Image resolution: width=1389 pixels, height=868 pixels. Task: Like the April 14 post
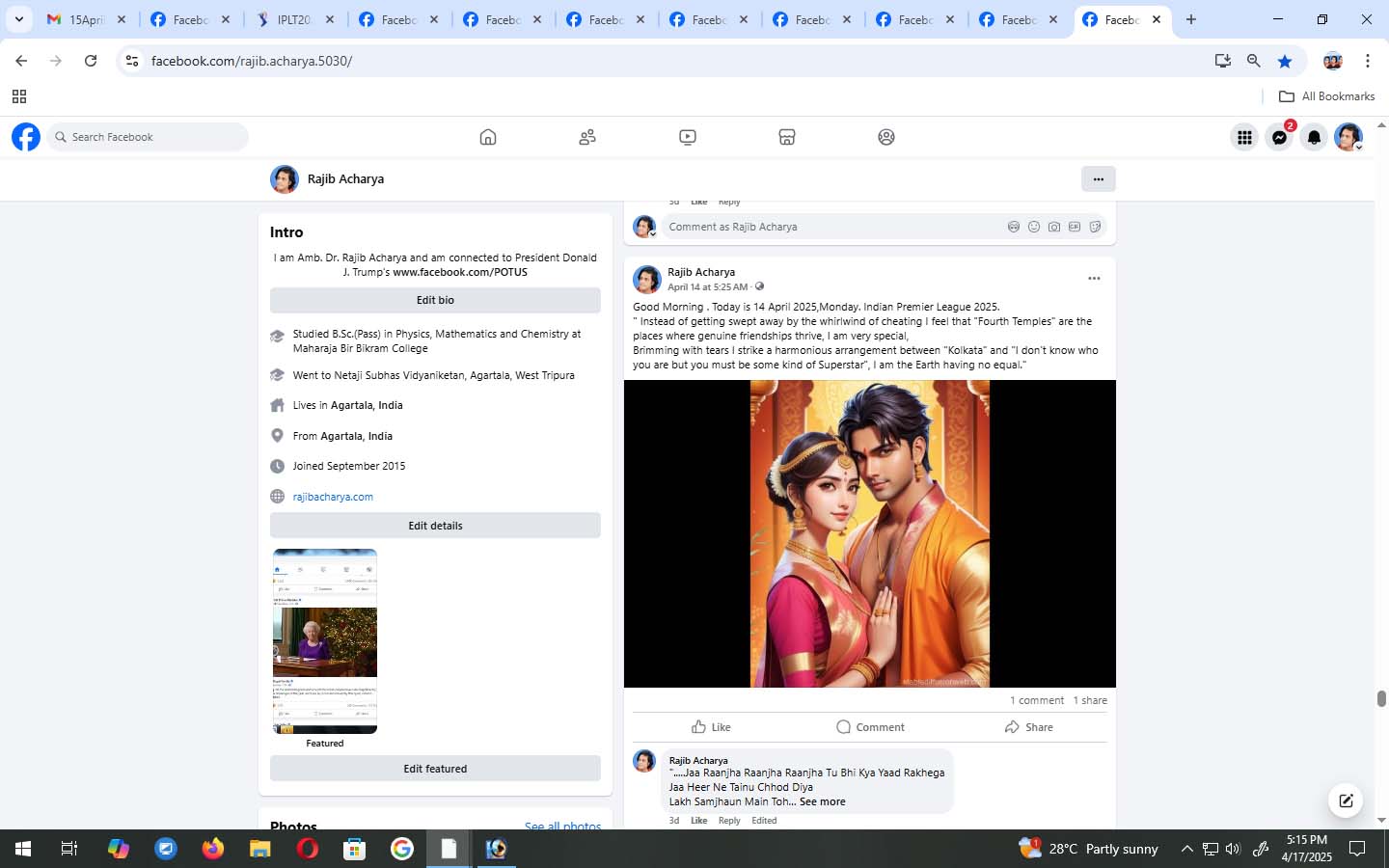click(711, 727)
